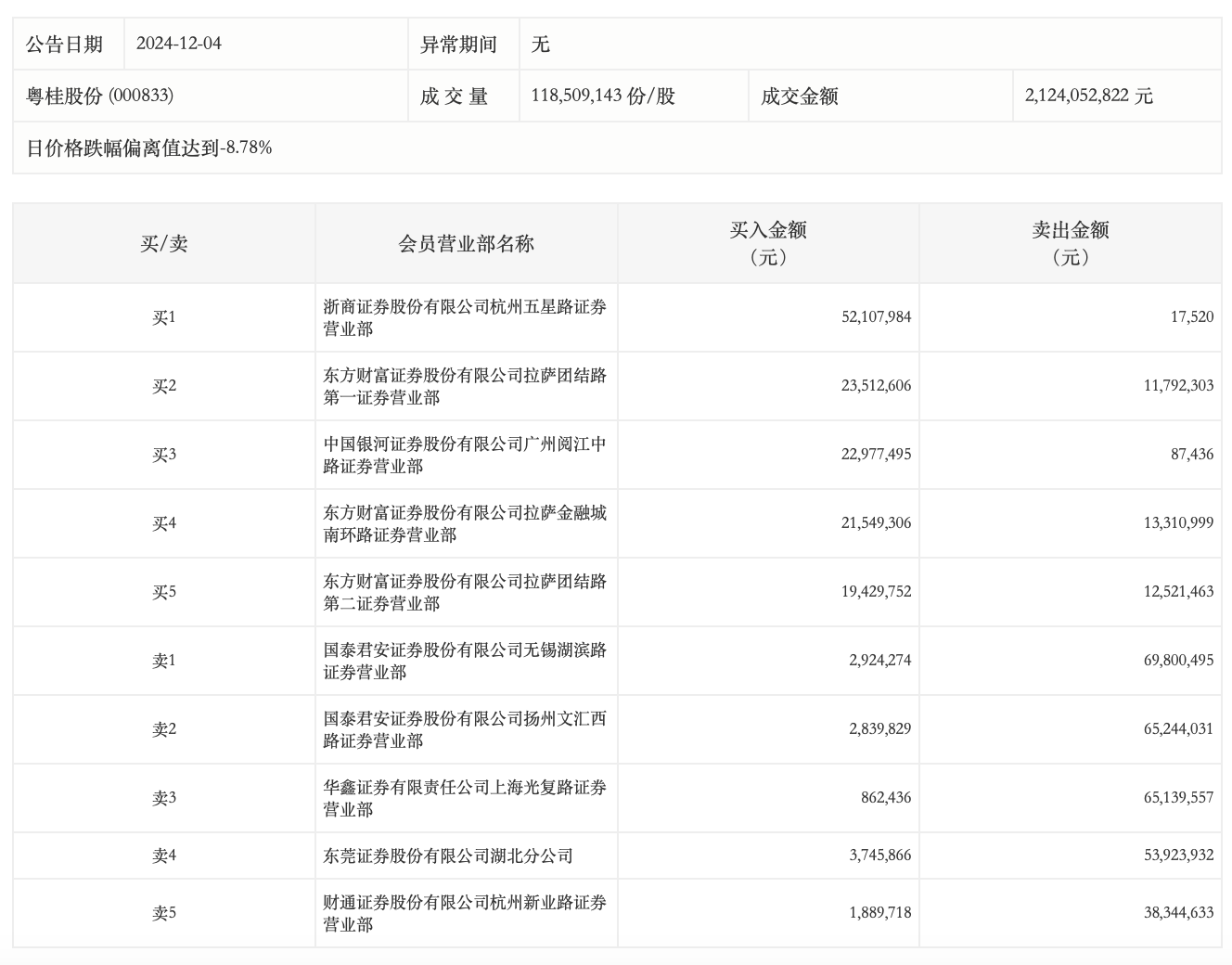Image resolution: width=1232 pixels, height=965 pixels.
Task: Click the 会员营业部名称 column header
Action: pyautogui.click(x=466, y=244)
